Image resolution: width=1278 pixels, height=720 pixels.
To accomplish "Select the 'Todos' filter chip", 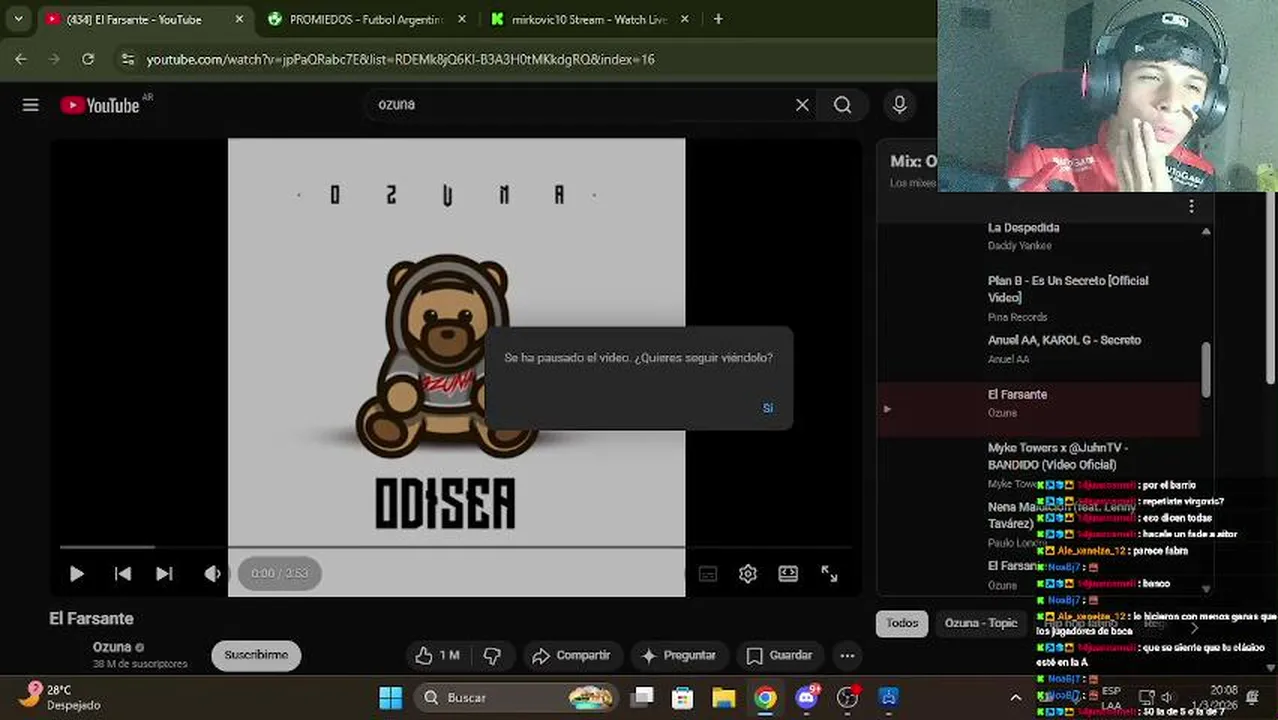I will [902, 623].
